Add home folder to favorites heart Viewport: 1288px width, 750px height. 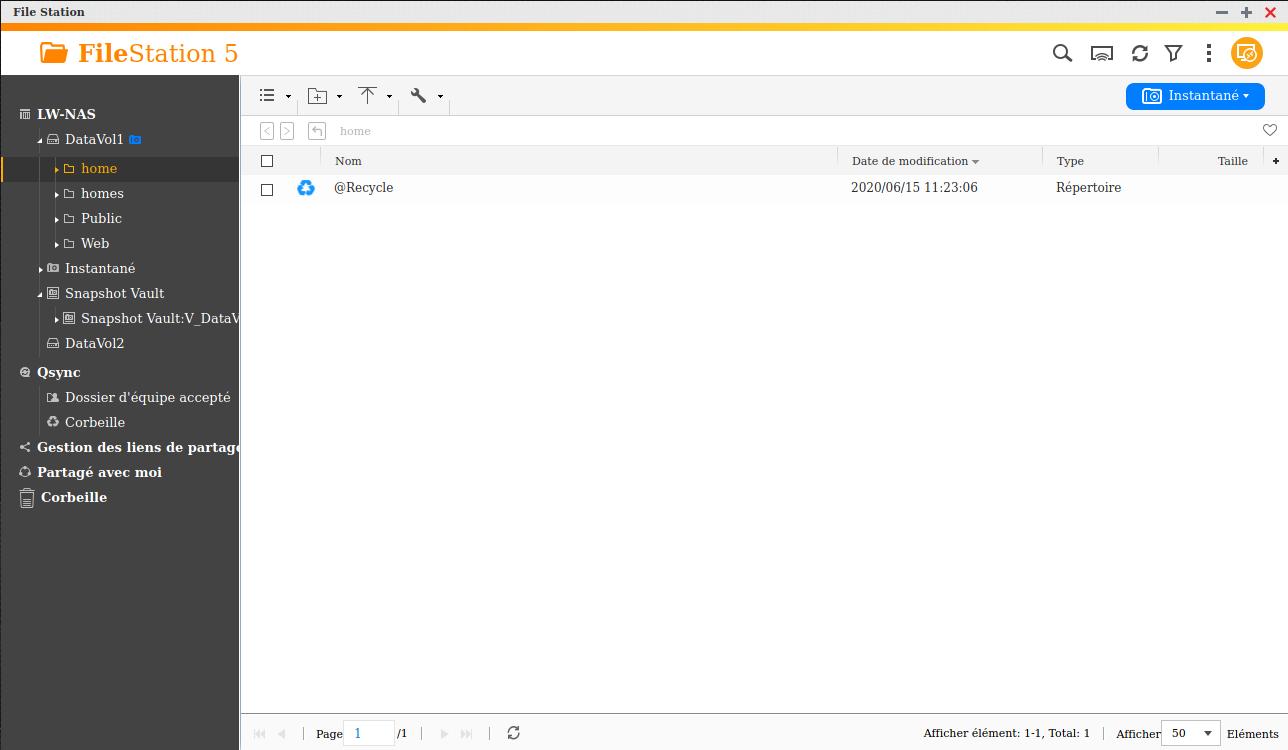(1269, 130)
